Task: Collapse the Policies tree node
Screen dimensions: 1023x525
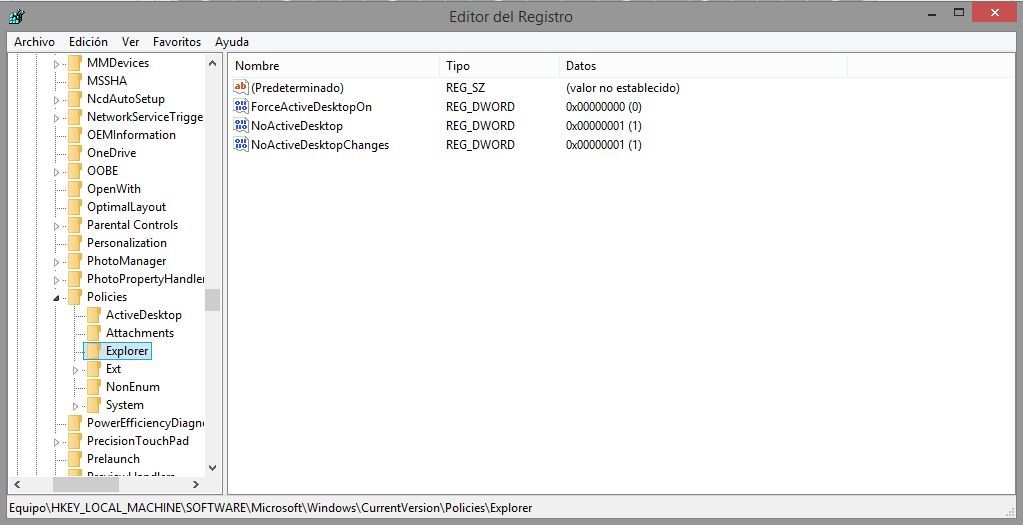Action: point(56,298)
